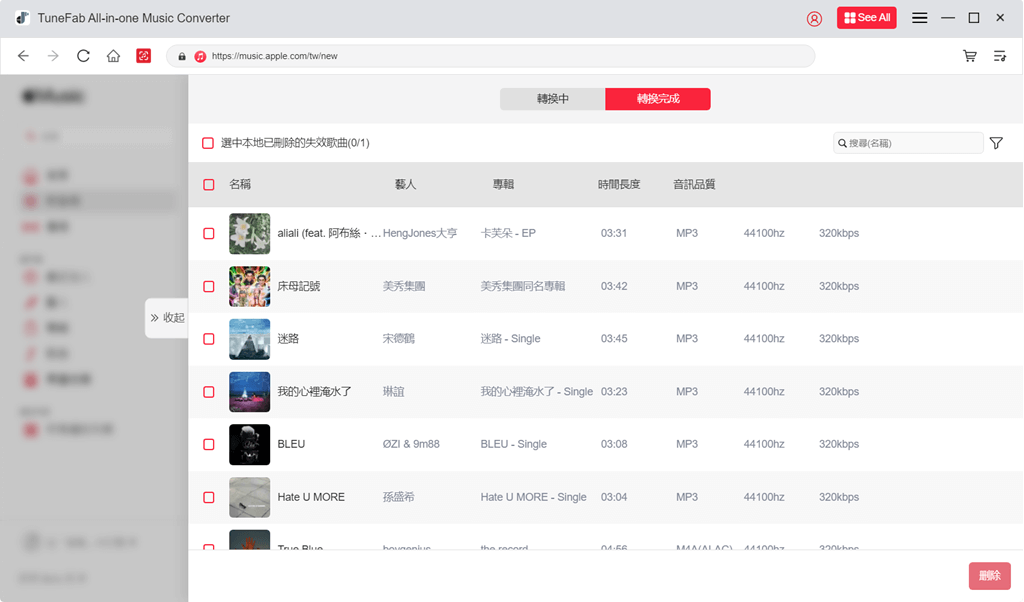This screenshot has height=602, width=1024.
Task: Open the home page icon
Action: point(113,56)
